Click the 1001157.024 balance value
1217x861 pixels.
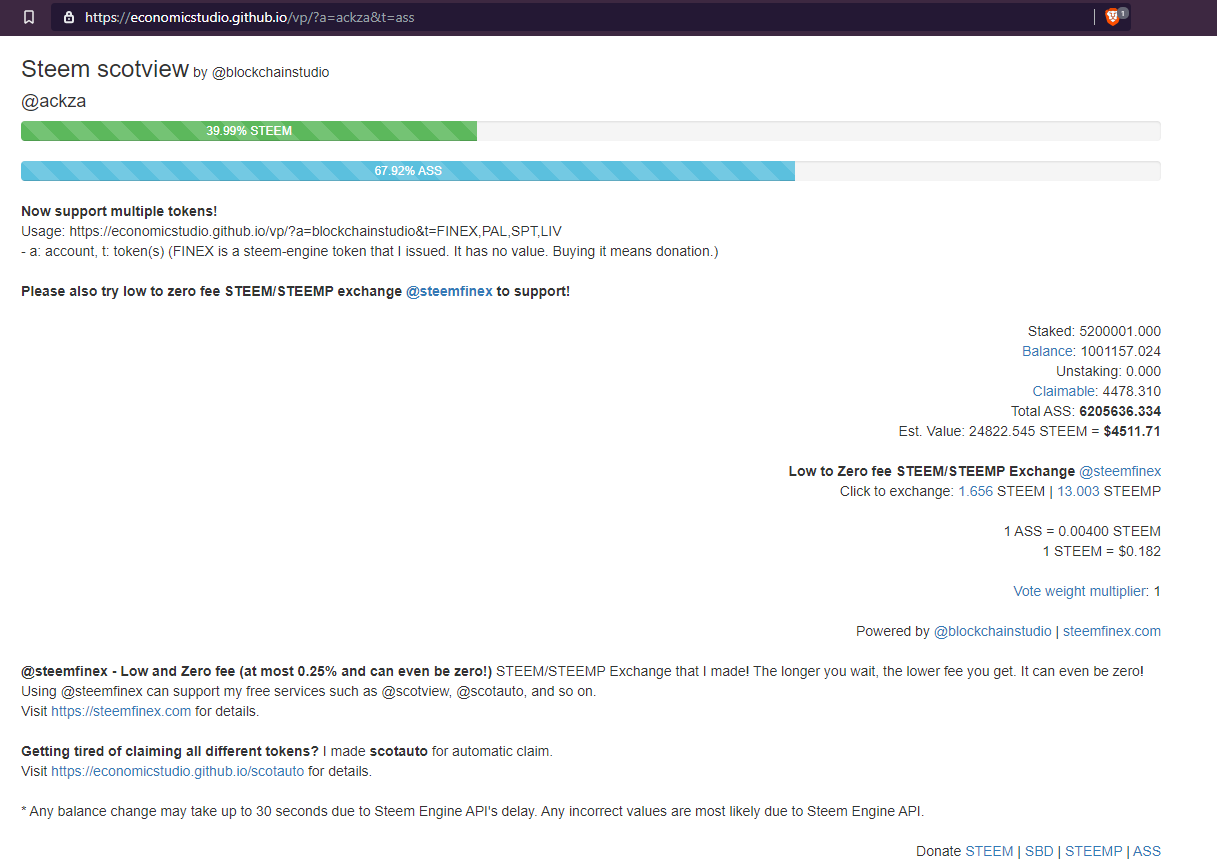coord(1120,351)
